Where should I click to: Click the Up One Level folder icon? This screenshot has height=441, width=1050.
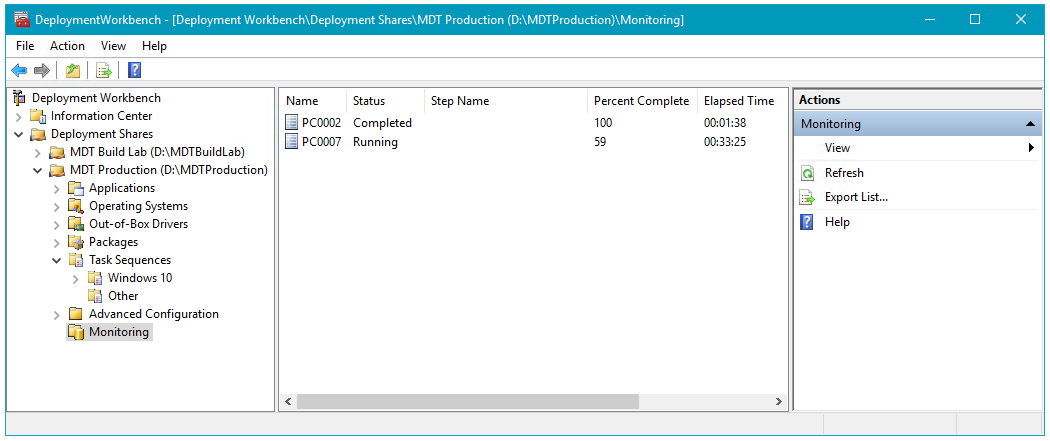tap(72, 70)
